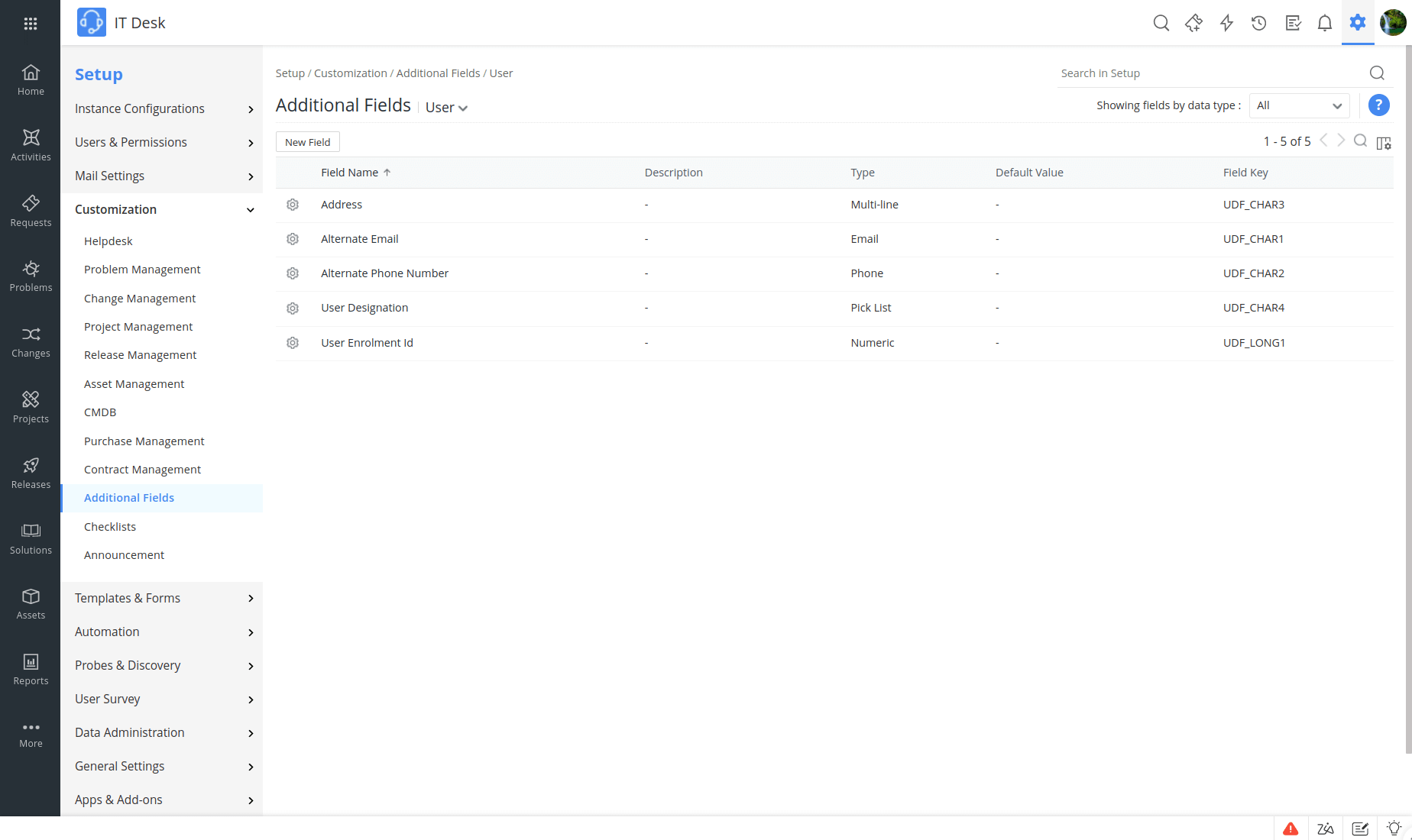Select Asset Management in sidebar
This screenshot has height=840, width=1412.
pyautogui.click(x=134, y=384)
